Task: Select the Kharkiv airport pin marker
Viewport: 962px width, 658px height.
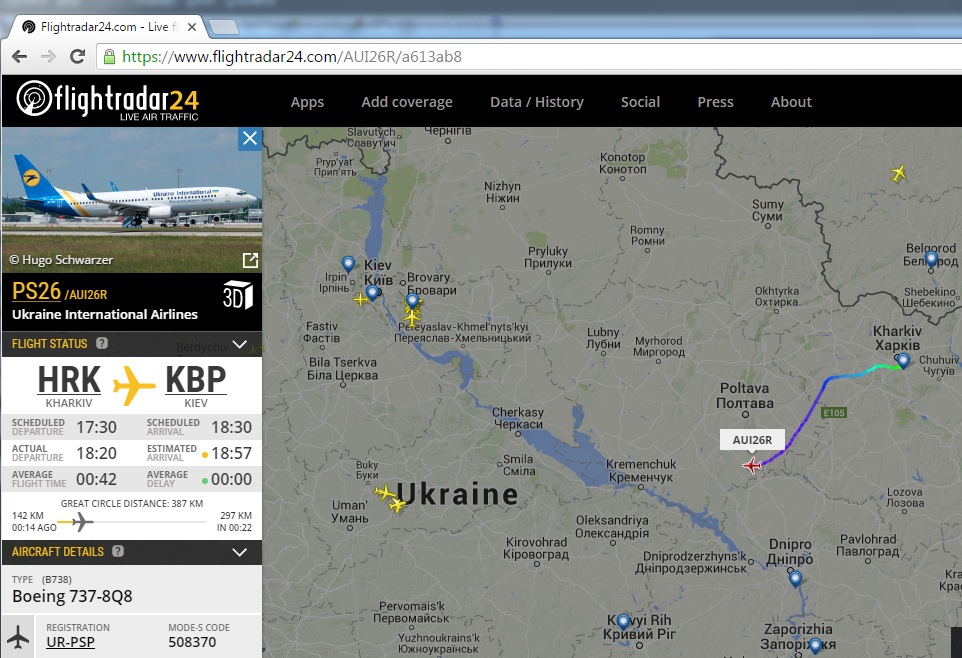Action: point(903,361)
